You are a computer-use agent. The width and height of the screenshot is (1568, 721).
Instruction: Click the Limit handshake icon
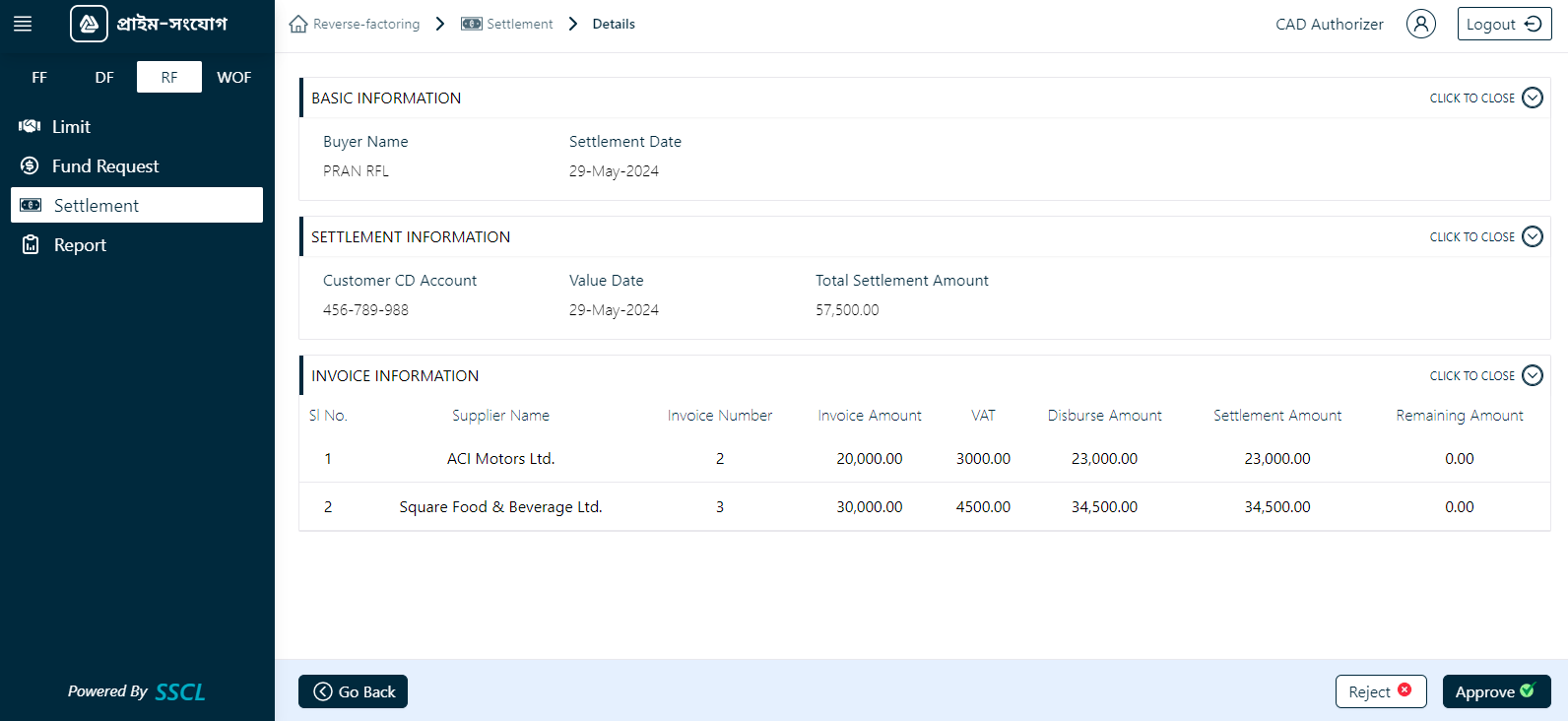click(30, 126)
